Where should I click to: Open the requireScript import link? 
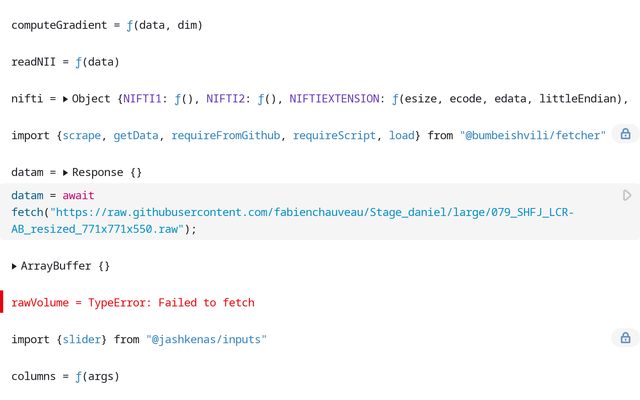click(334, 136)
